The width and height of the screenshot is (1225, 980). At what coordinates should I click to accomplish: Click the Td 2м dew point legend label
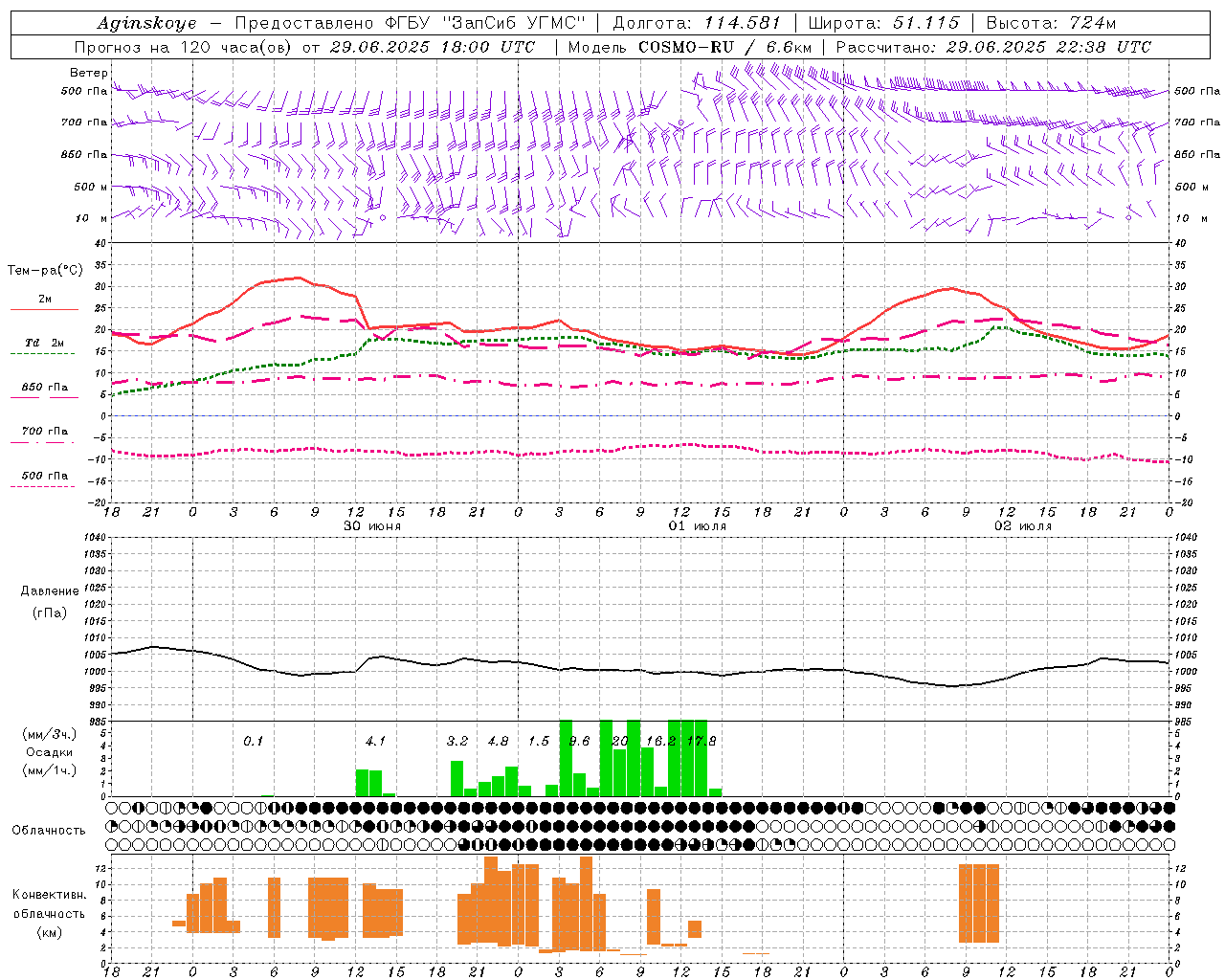pyautogui.click(x=45, y=343)
